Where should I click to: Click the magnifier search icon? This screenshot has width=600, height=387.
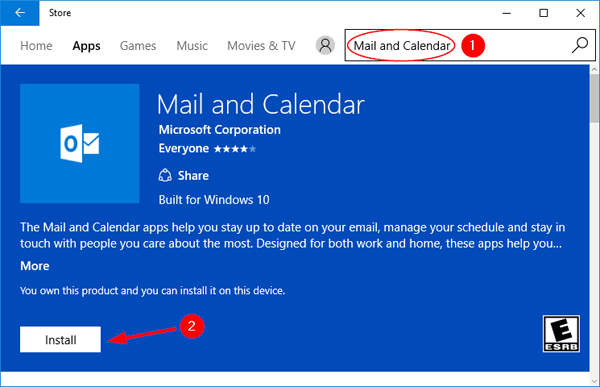coord(580,45)
